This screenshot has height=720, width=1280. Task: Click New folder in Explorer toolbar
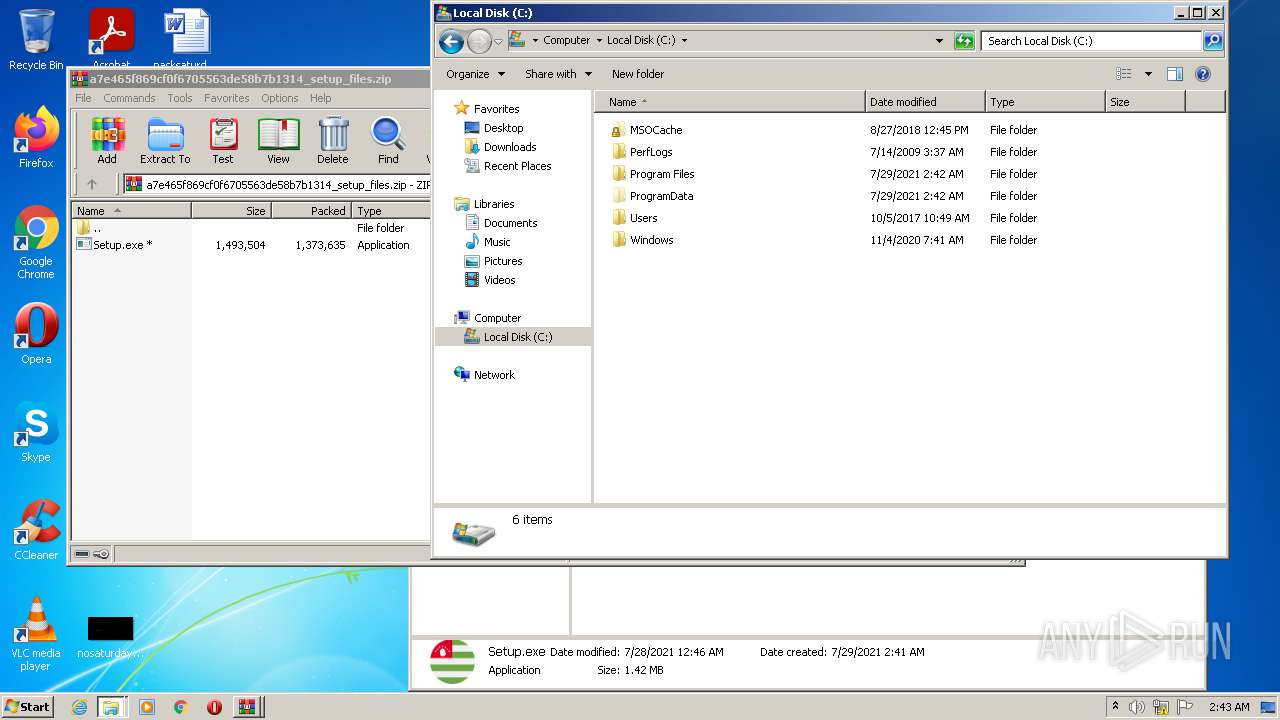point(638,74)
